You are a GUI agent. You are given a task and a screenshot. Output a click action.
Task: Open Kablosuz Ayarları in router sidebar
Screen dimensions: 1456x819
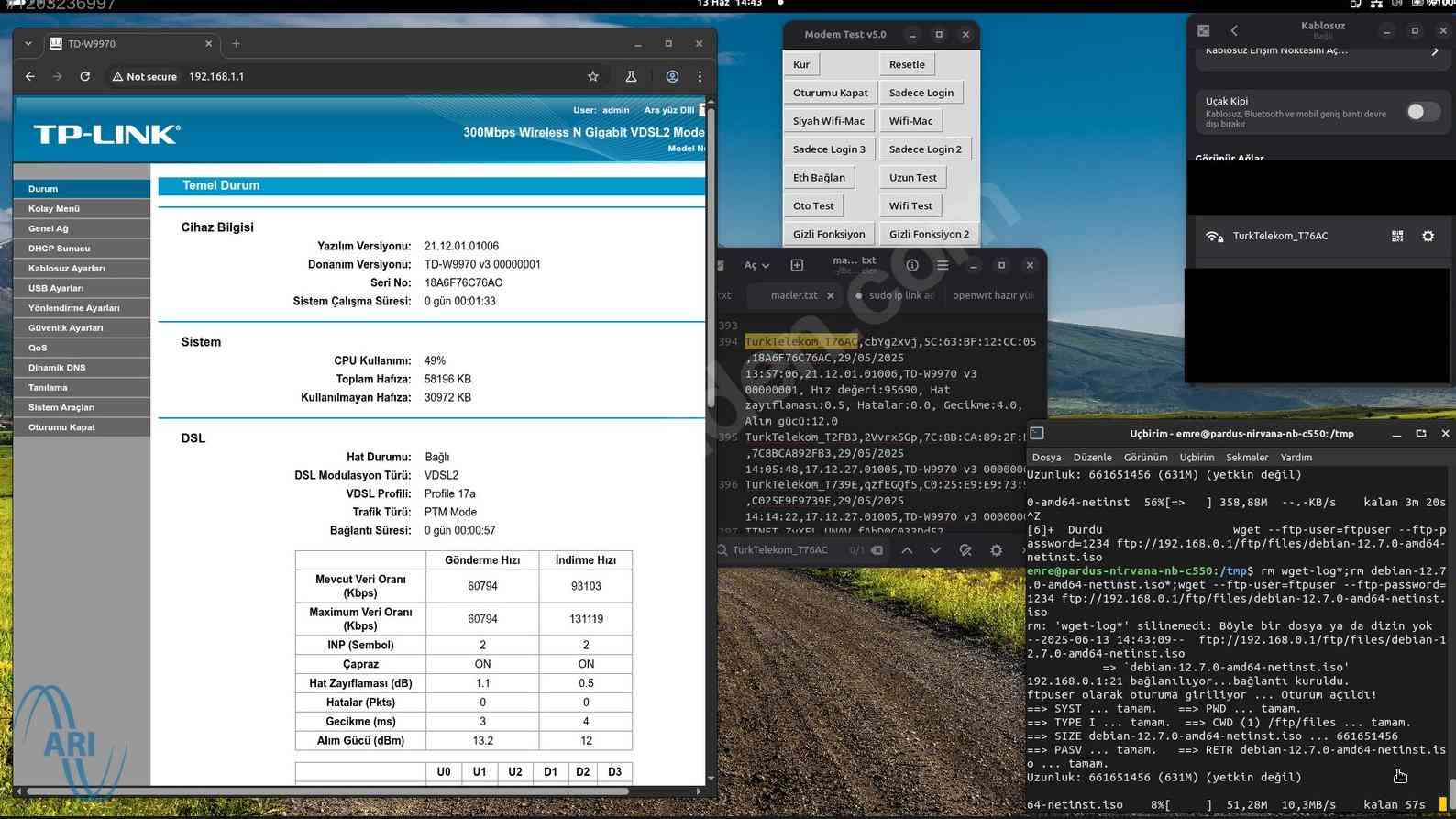tap(66, 269)
